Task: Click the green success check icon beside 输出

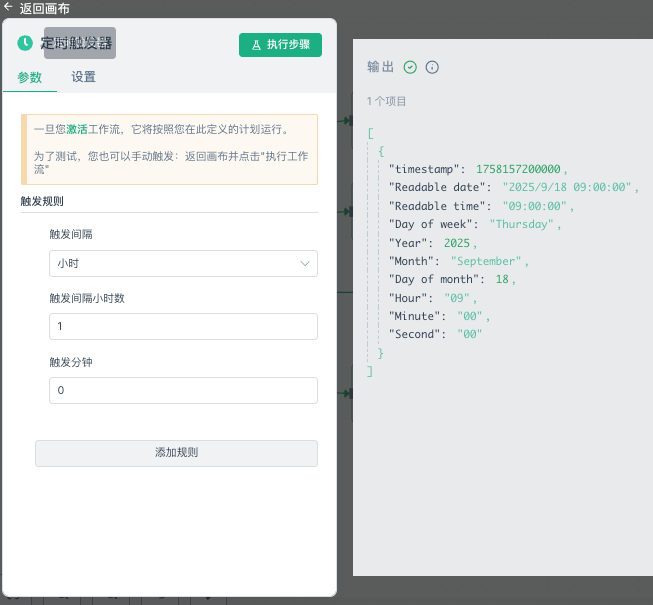Action: 410,67
